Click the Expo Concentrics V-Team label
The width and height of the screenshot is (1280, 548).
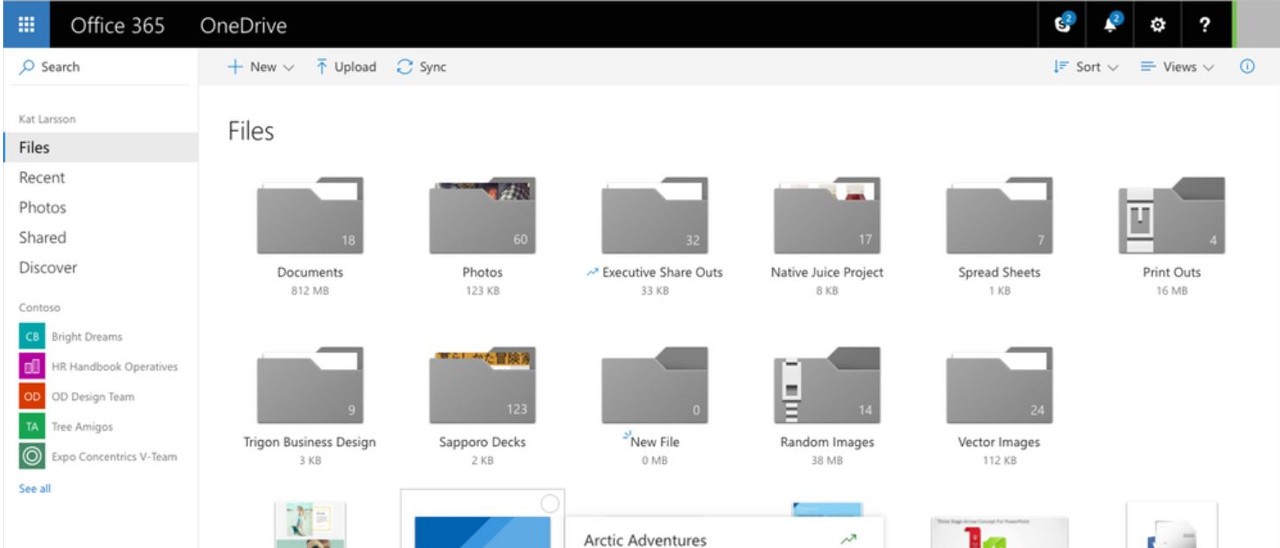tap(114, 457)
